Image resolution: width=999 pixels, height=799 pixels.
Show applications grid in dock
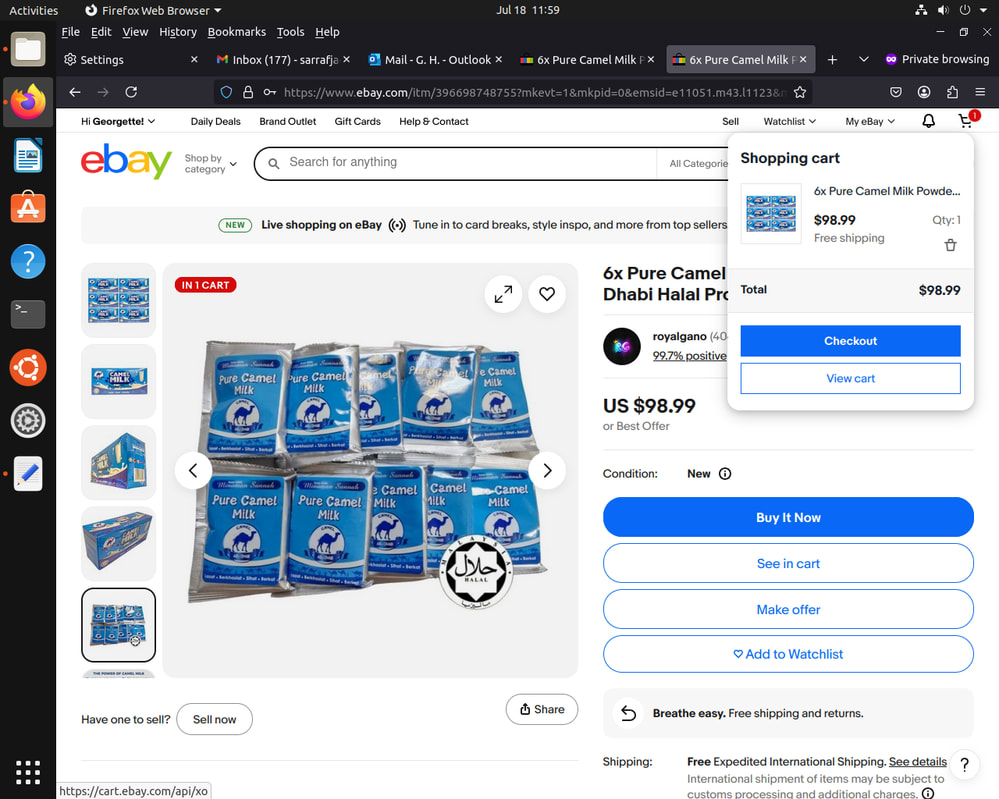pos(28,772)
